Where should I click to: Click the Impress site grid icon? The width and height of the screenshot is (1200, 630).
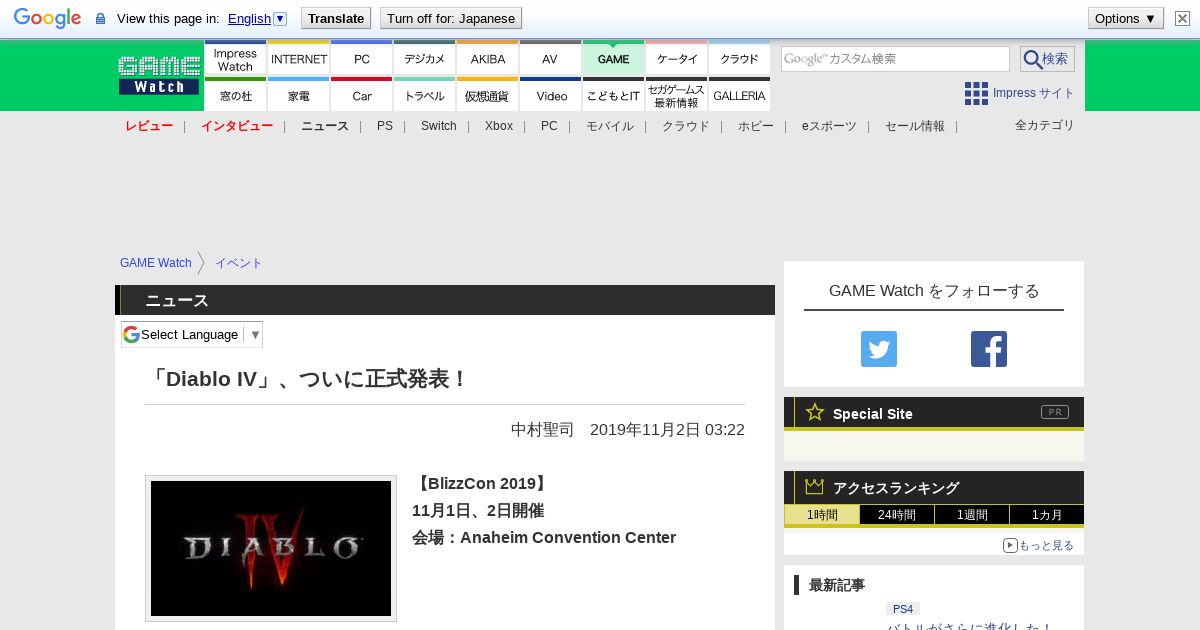(x=976, y=93)
